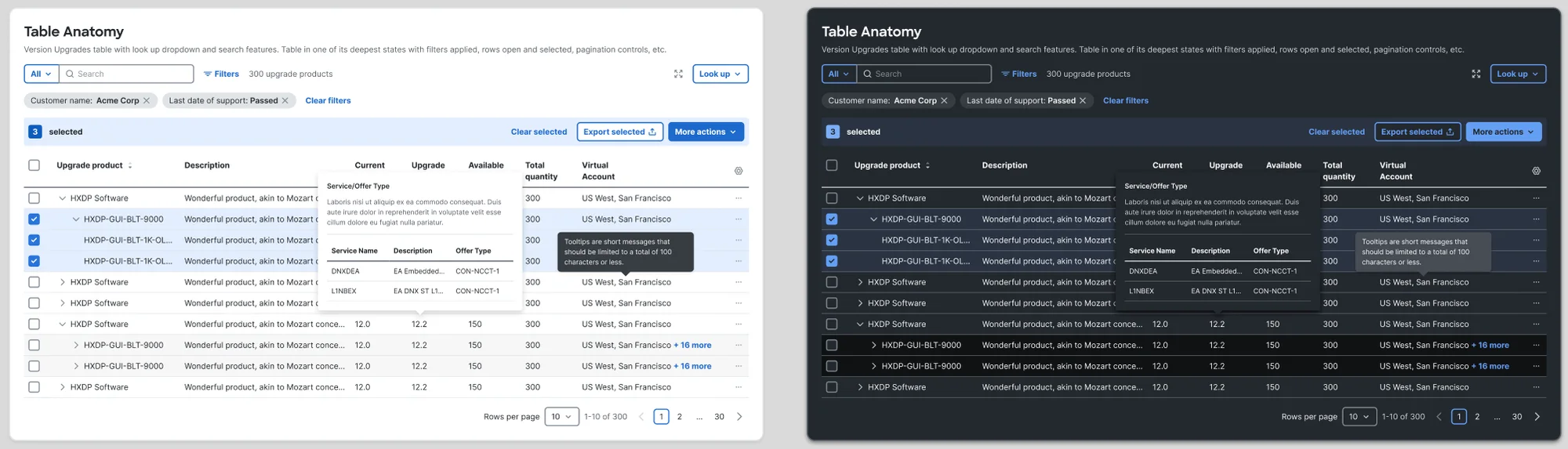Image resolution: width=1568 pixels, height=449 pixels.
Task: Open rows per page dropdown in dark panel
Action: tap(1359, 416)
